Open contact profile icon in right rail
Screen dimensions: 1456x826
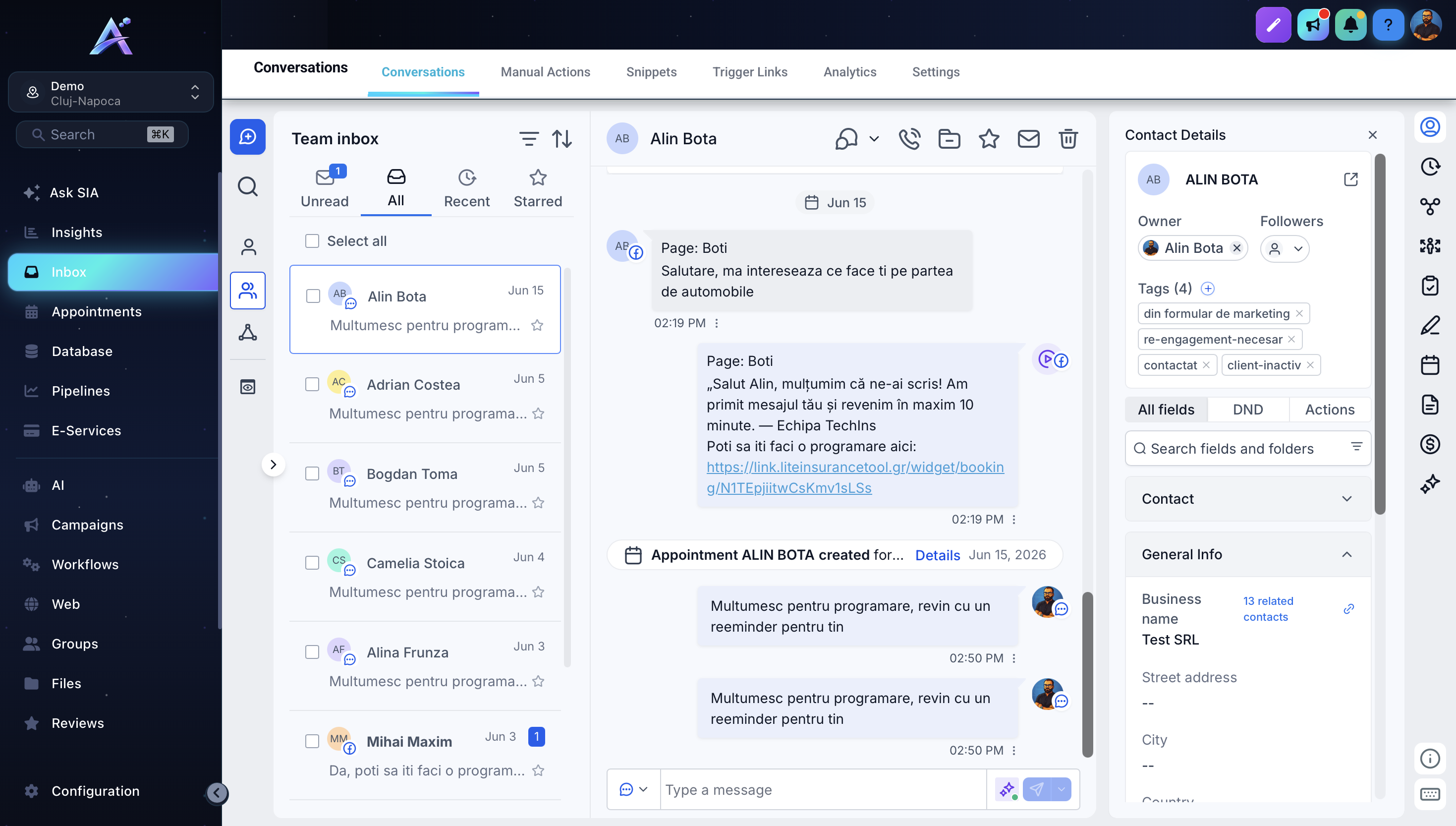click(1430, 126)
